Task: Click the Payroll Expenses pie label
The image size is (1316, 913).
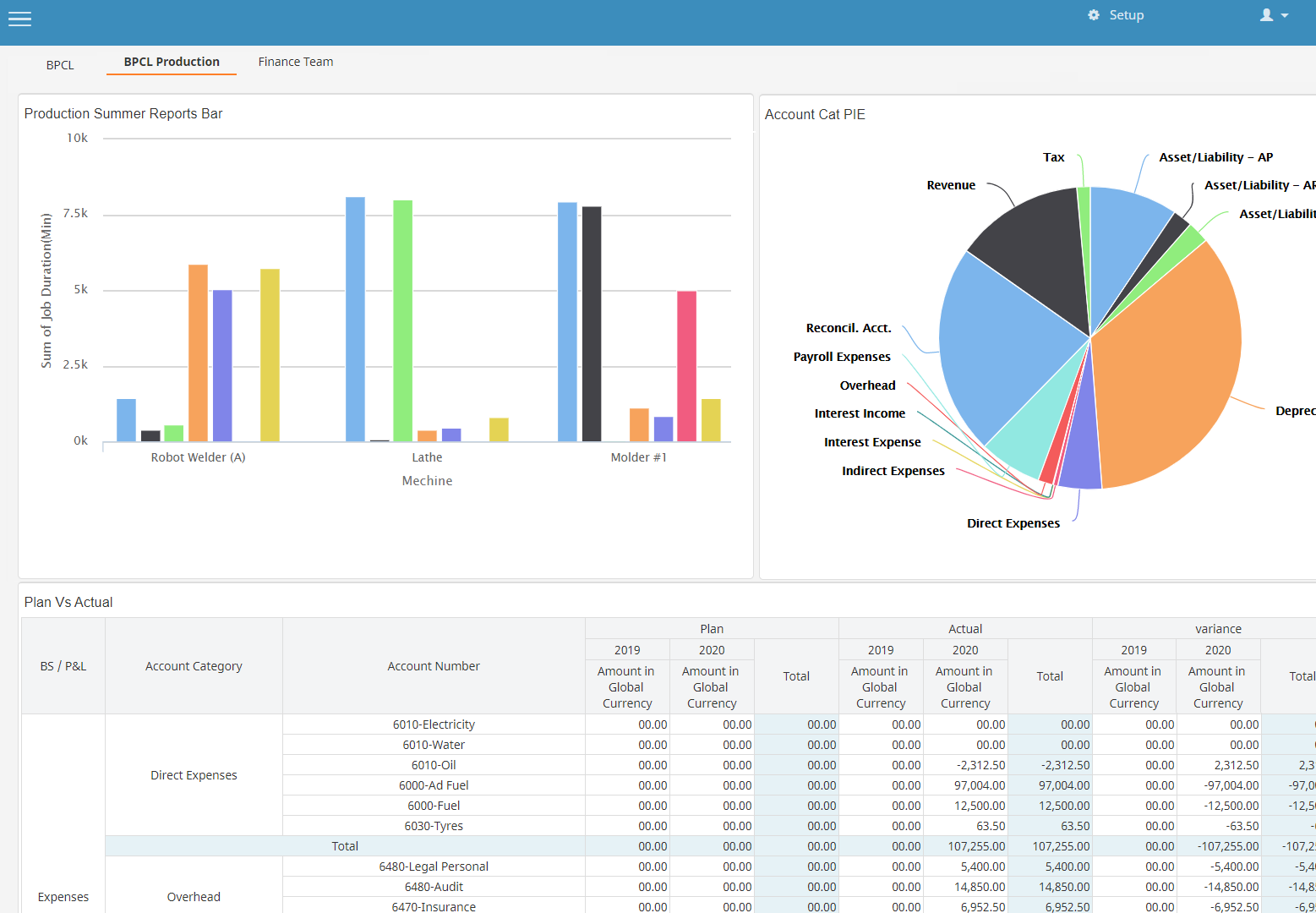Action: point(842,357)
